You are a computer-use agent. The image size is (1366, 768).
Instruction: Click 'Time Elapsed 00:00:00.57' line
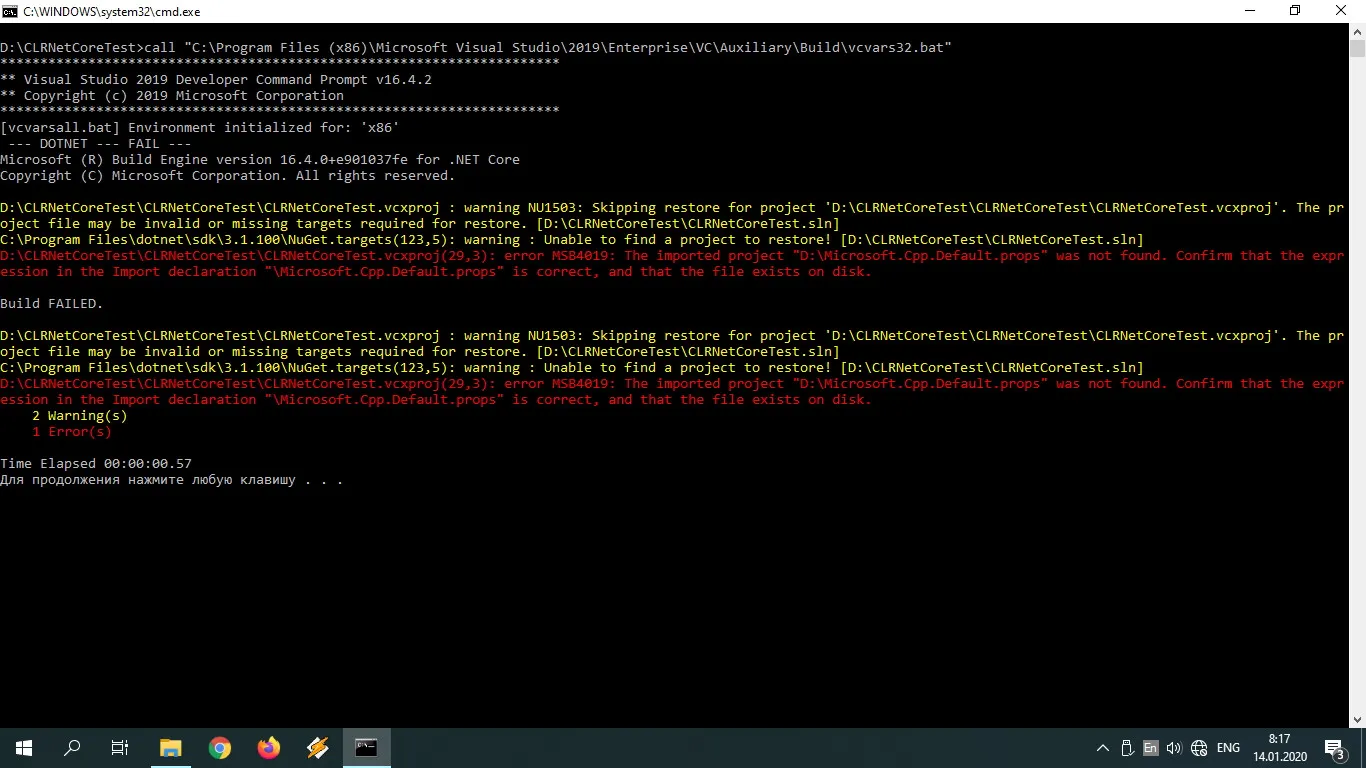click(x=96, y=464)
